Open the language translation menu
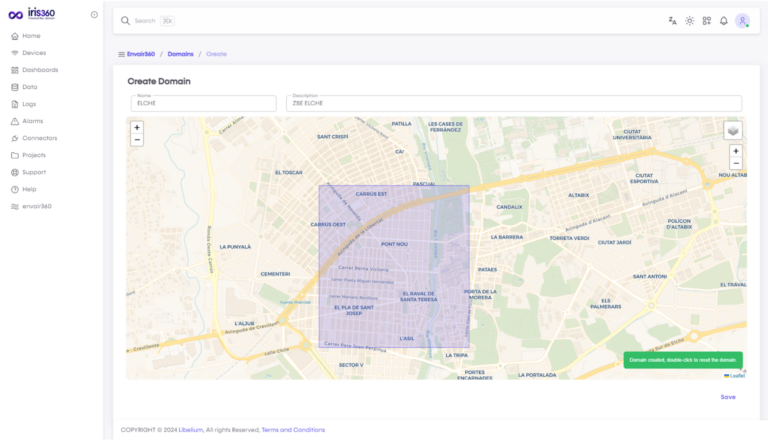This screenshot has height=441, width=768. click(672, 20)
